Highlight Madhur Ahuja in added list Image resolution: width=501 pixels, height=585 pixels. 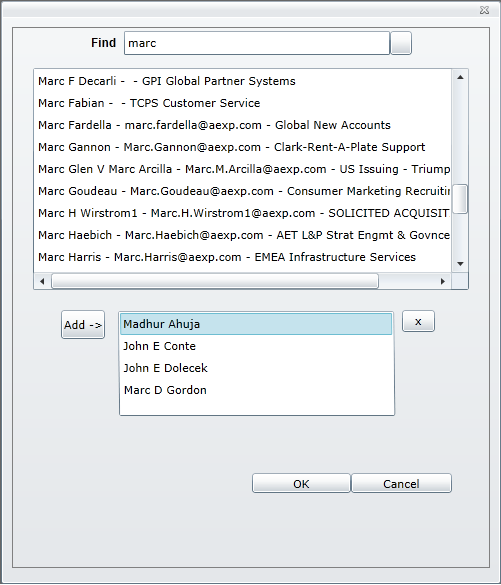coord(256,324)
